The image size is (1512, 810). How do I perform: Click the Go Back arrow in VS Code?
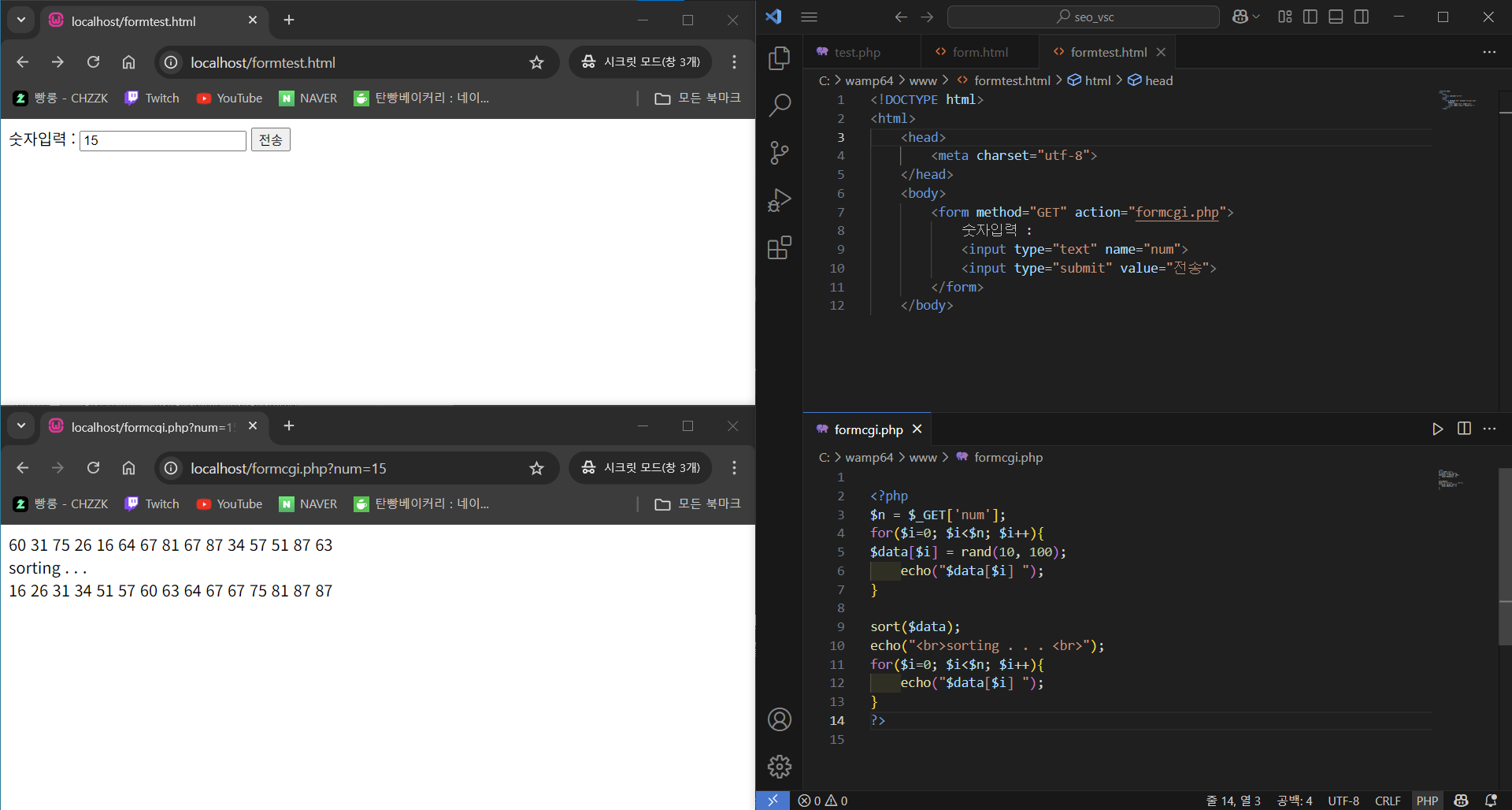click(x=901, y=17)
